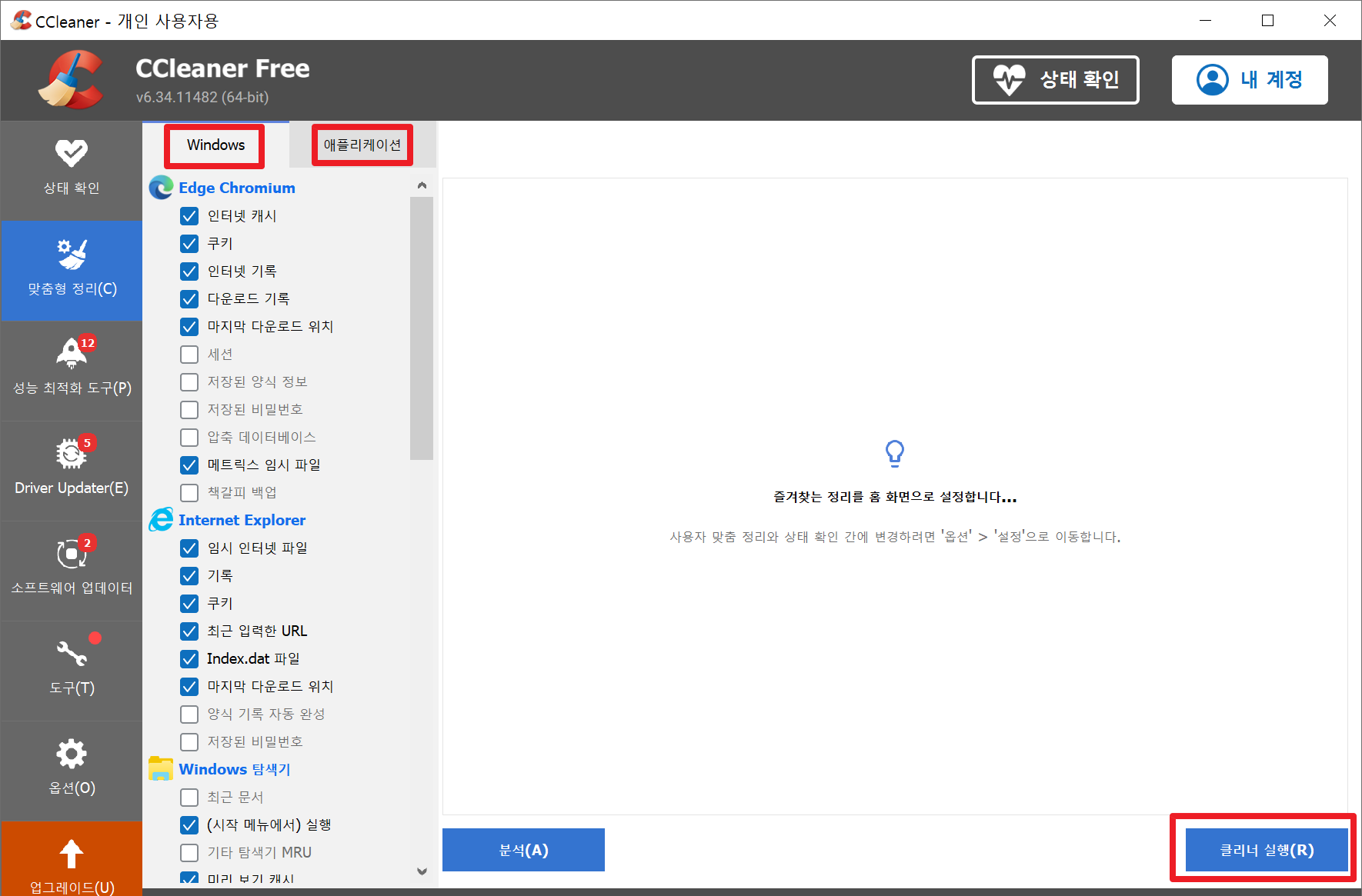Screen dimensions: 1362x896
Task: Open 옵션(O) via the gear icon
Action: [71, 753]
